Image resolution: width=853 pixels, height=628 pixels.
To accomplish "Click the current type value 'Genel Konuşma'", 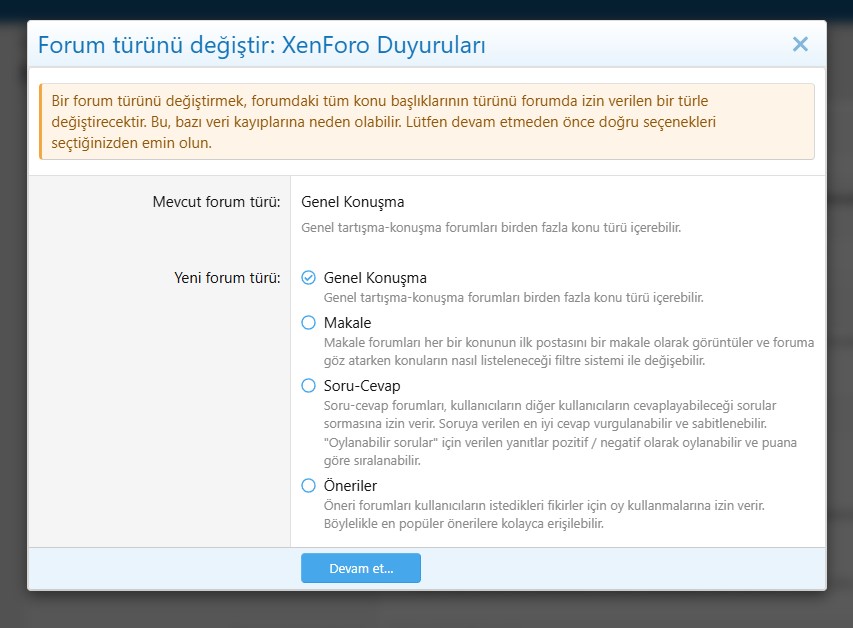I will coord(353,202).
